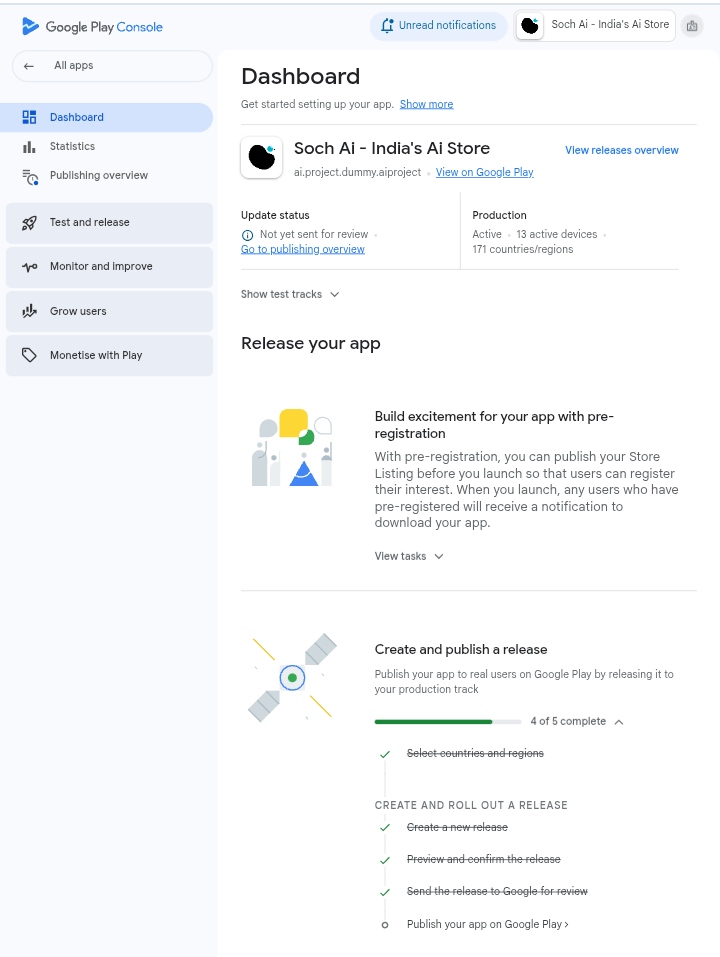Click the checkmark beside Select countries and regions

coord(385,754)
